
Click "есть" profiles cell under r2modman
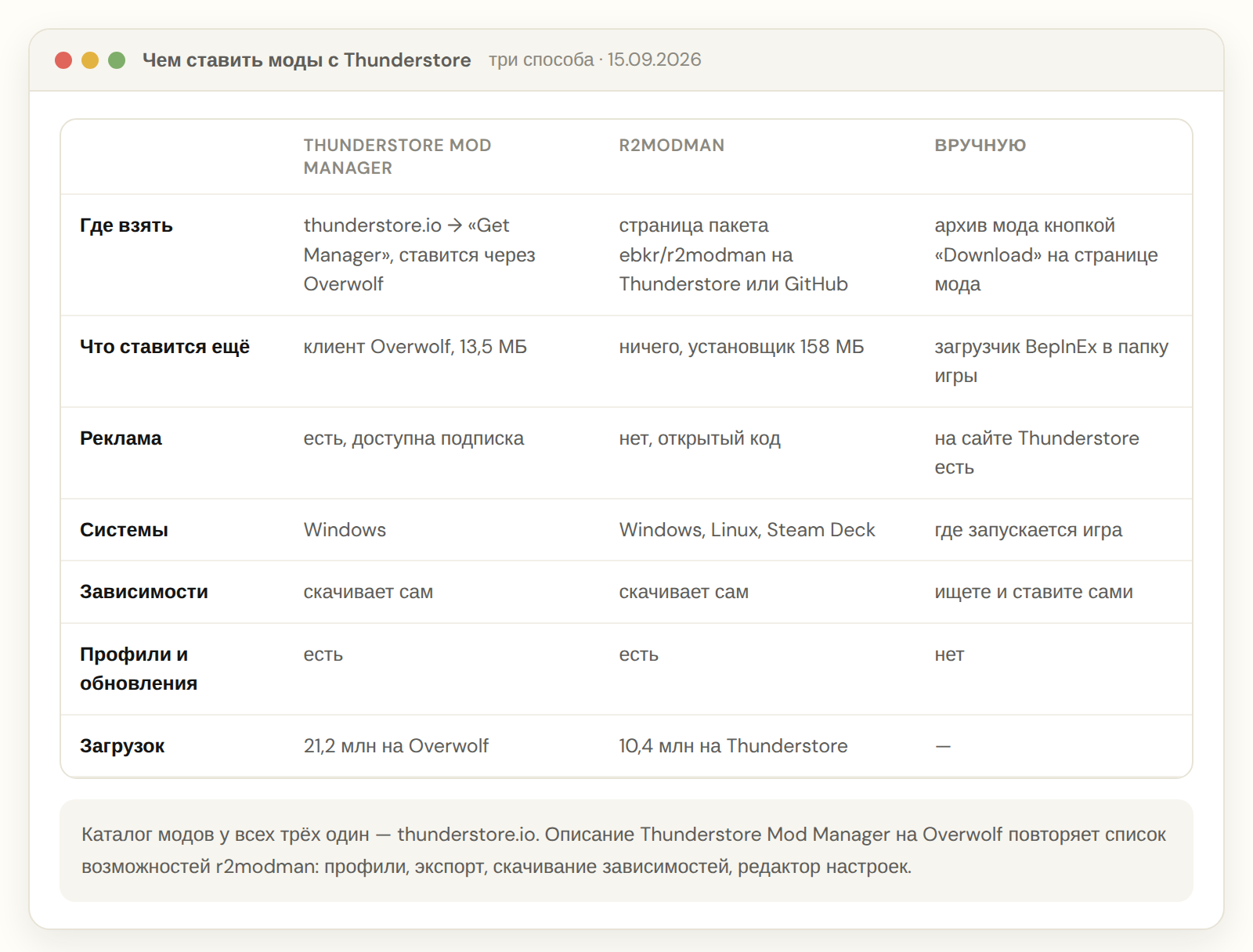638,654
